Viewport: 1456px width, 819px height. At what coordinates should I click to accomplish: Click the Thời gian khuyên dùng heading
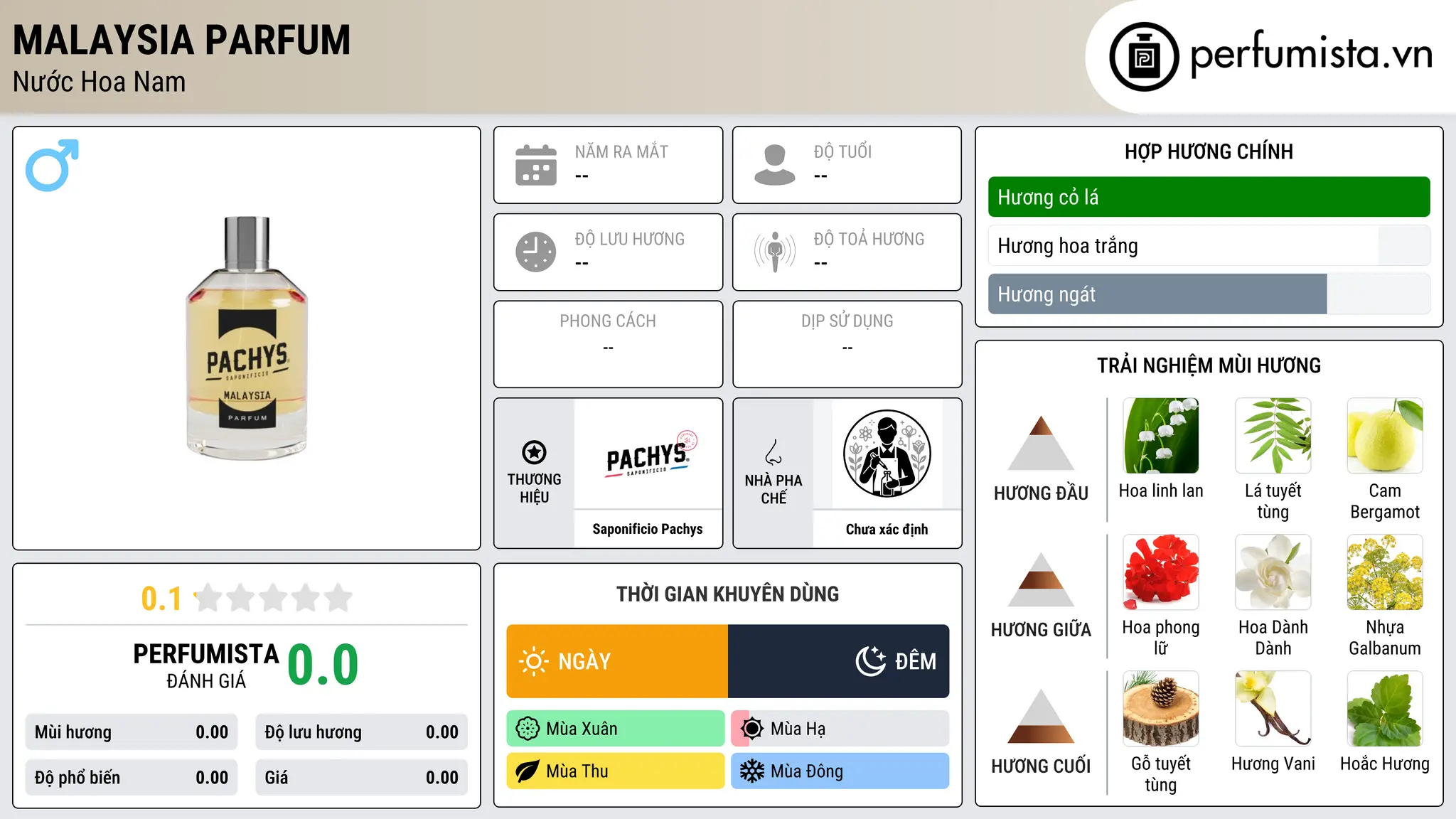(x=728, y=594)
